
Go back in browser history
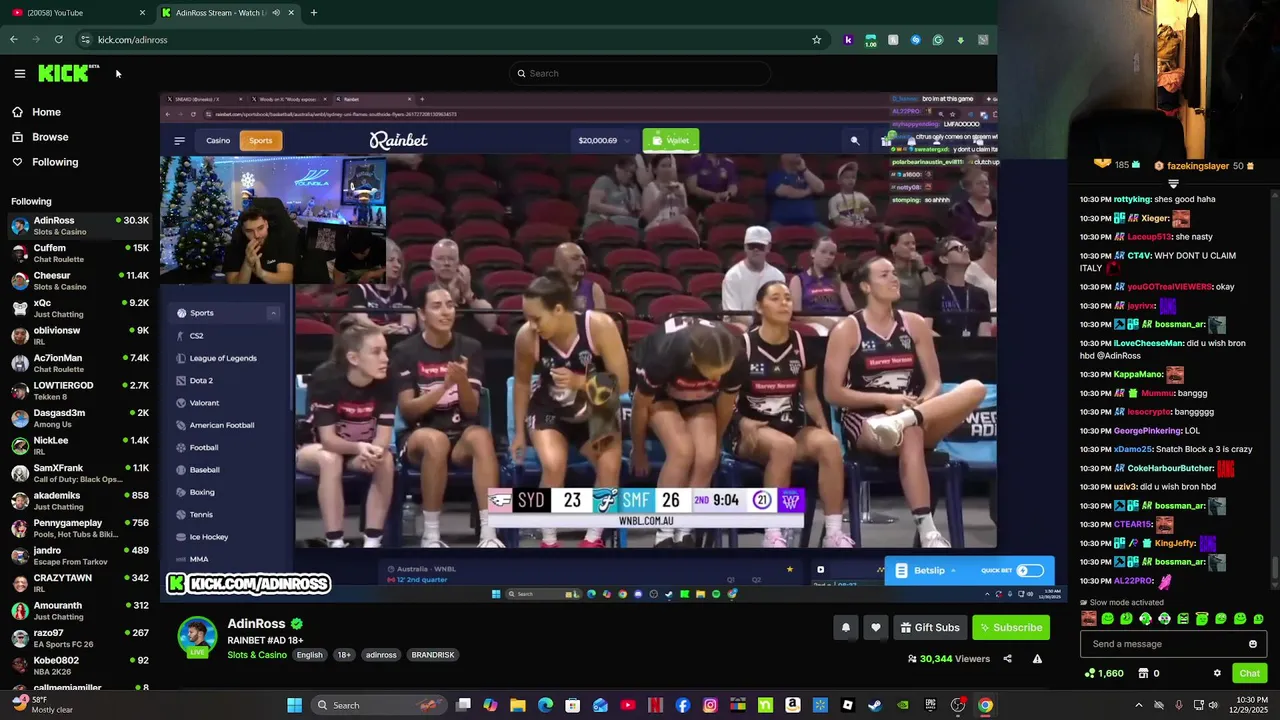[13, 40]
